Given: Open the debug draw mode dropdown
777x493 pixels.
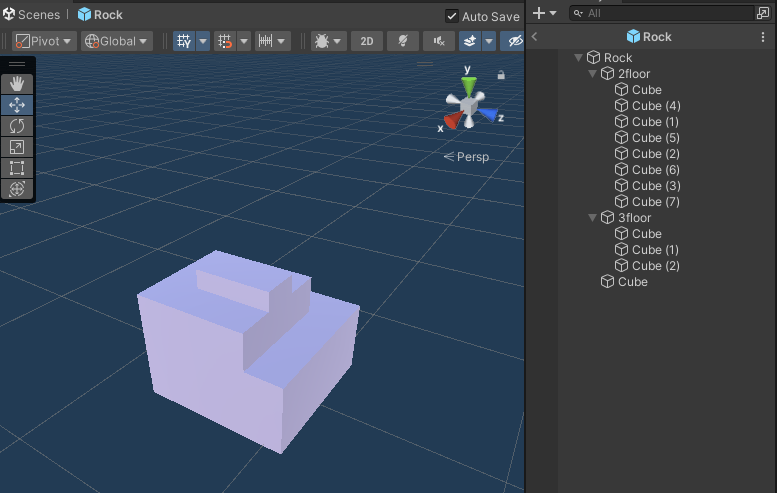Looking at the screenshot, I should pos(329,41).
